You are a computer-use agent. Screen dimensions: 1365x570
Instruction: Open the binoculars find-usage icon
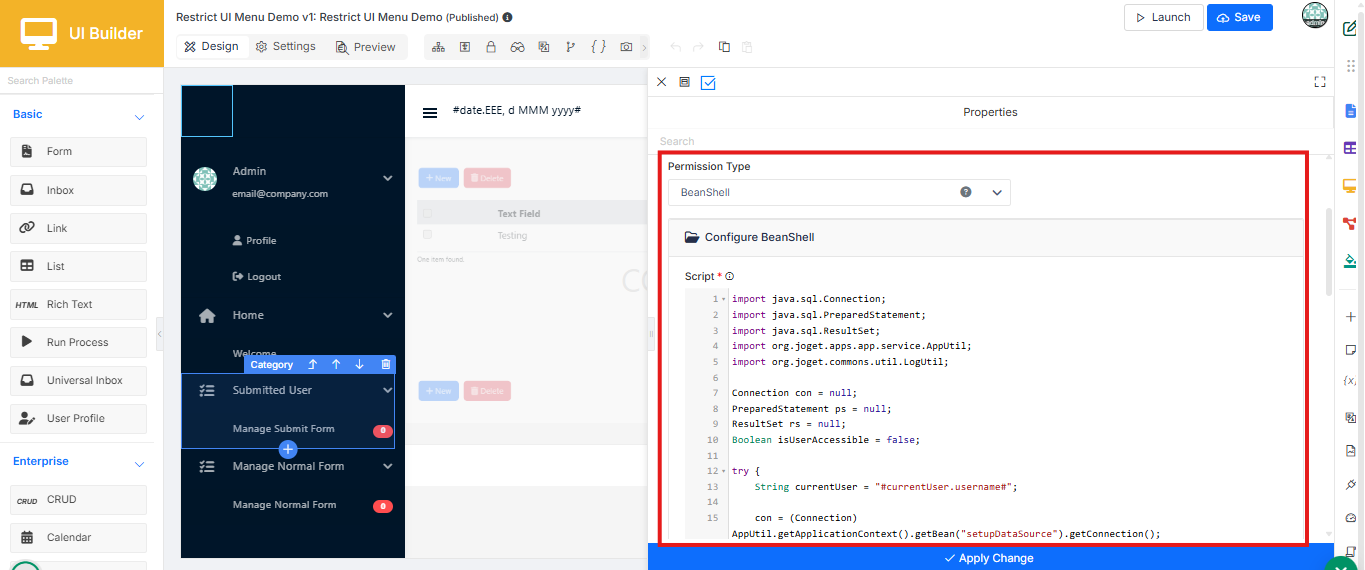coord(517,47)
